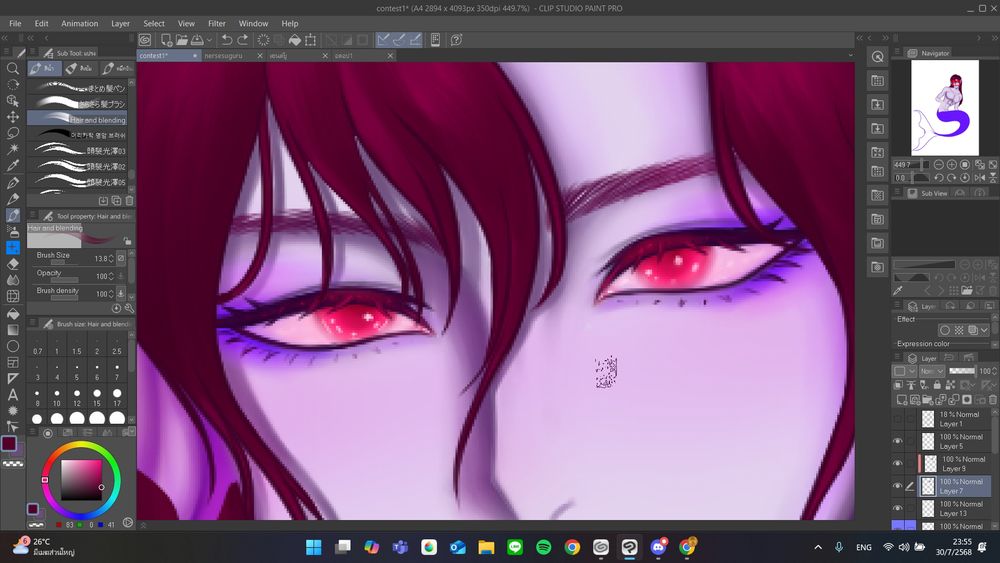The image size is (1000, 563).
Task: Select the Move layer tool
Action: coord(12,117)
